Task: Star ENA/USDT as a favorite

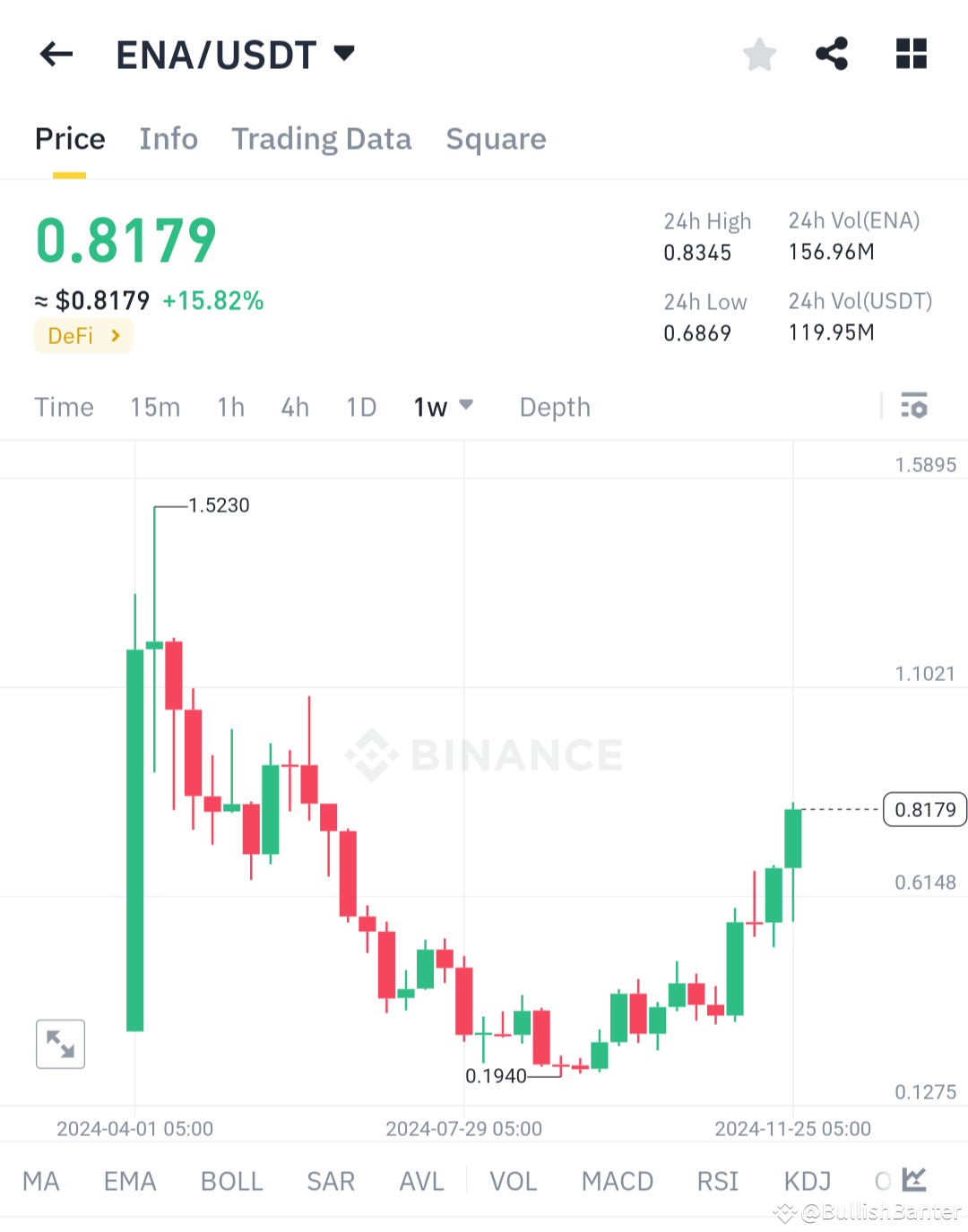Action: [x=759, y=54]
